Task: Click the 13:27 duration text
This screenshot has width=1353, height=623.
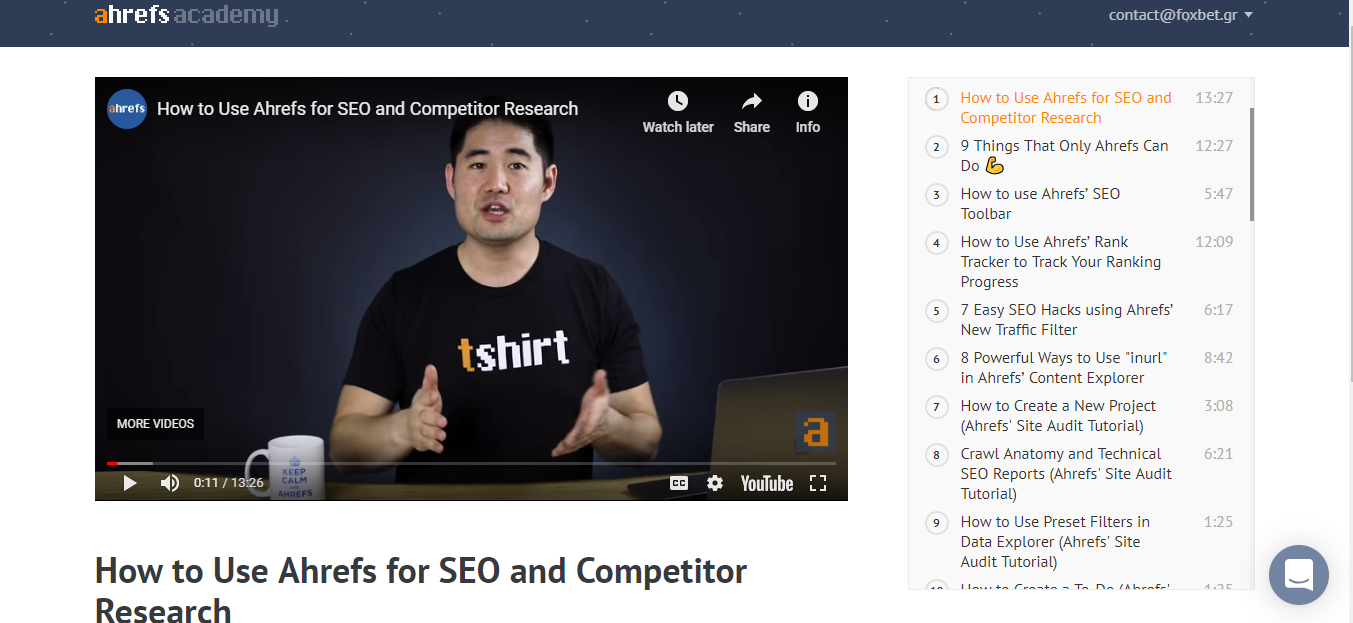Action: (1214, 98)
